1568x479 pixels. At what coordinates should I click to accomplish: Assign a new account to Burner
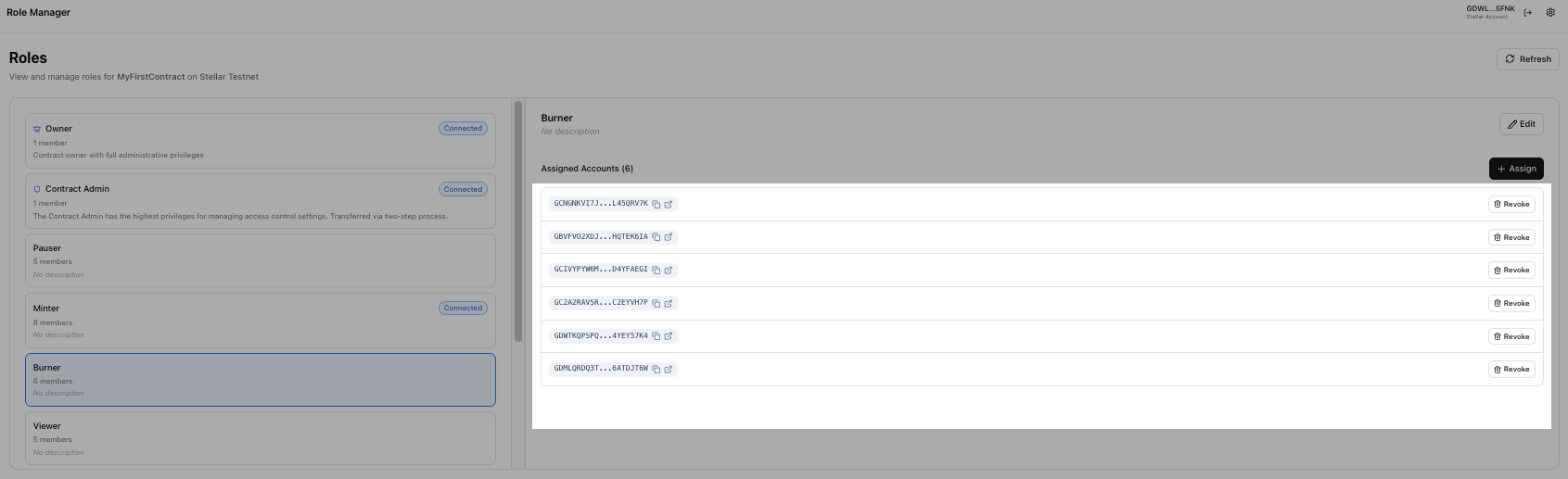click(1516, 169)
